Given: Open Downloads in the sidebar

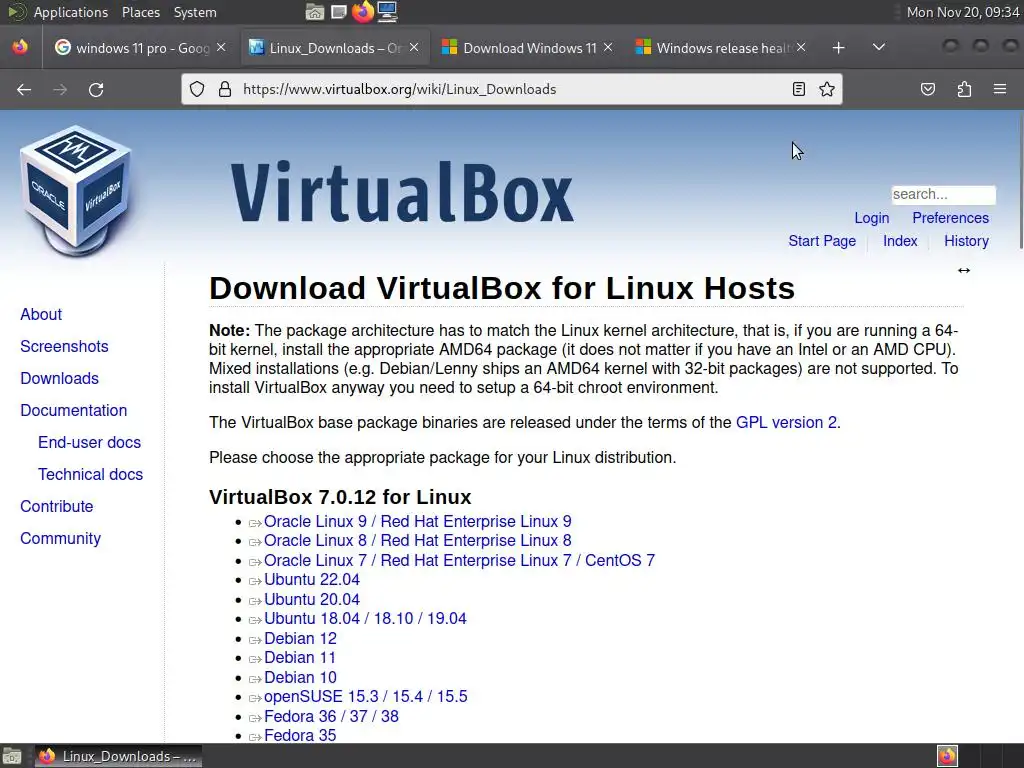Looking at the screenshot, I should click(x=59, y=379).
